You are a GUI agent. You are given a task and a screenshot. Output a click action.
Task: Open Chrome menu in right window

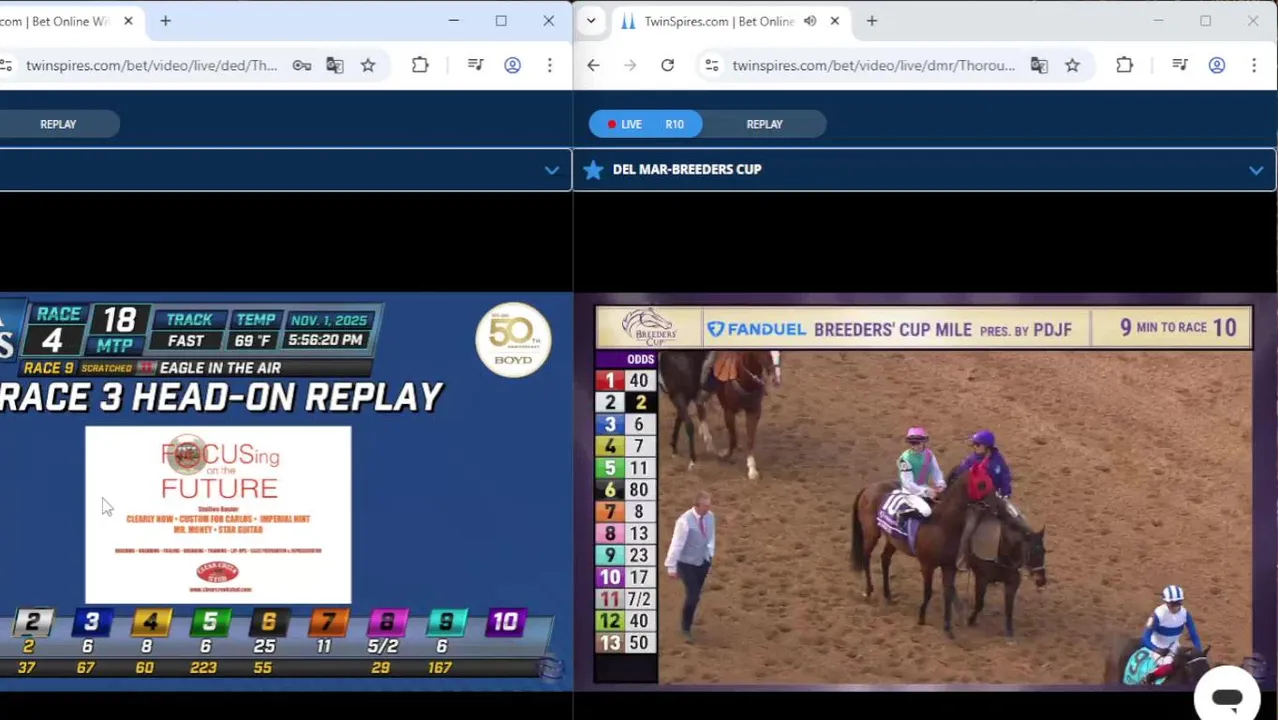(1253, 65)
